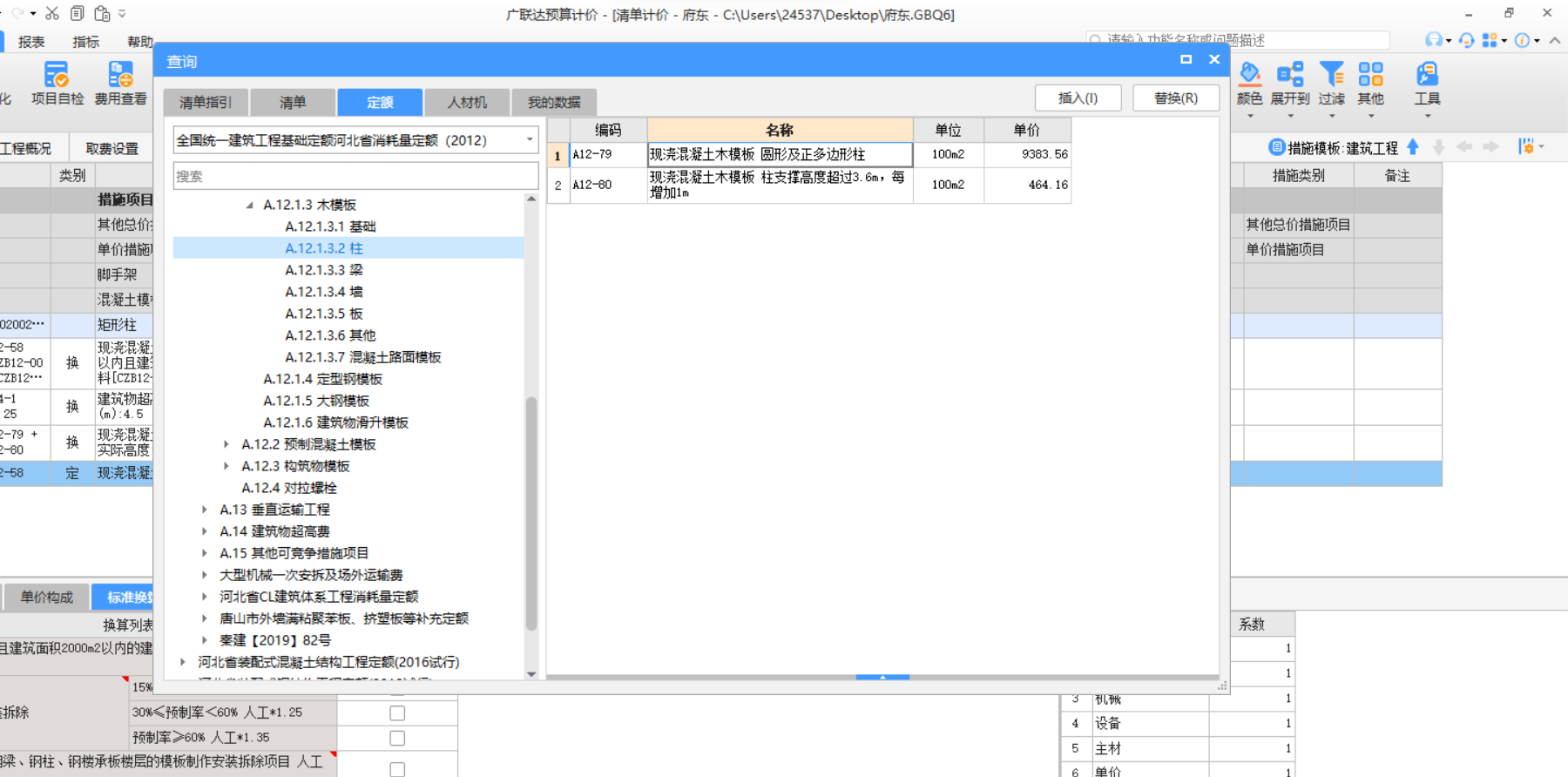Click the 替换(R) button

click(x=1176, y=98)
